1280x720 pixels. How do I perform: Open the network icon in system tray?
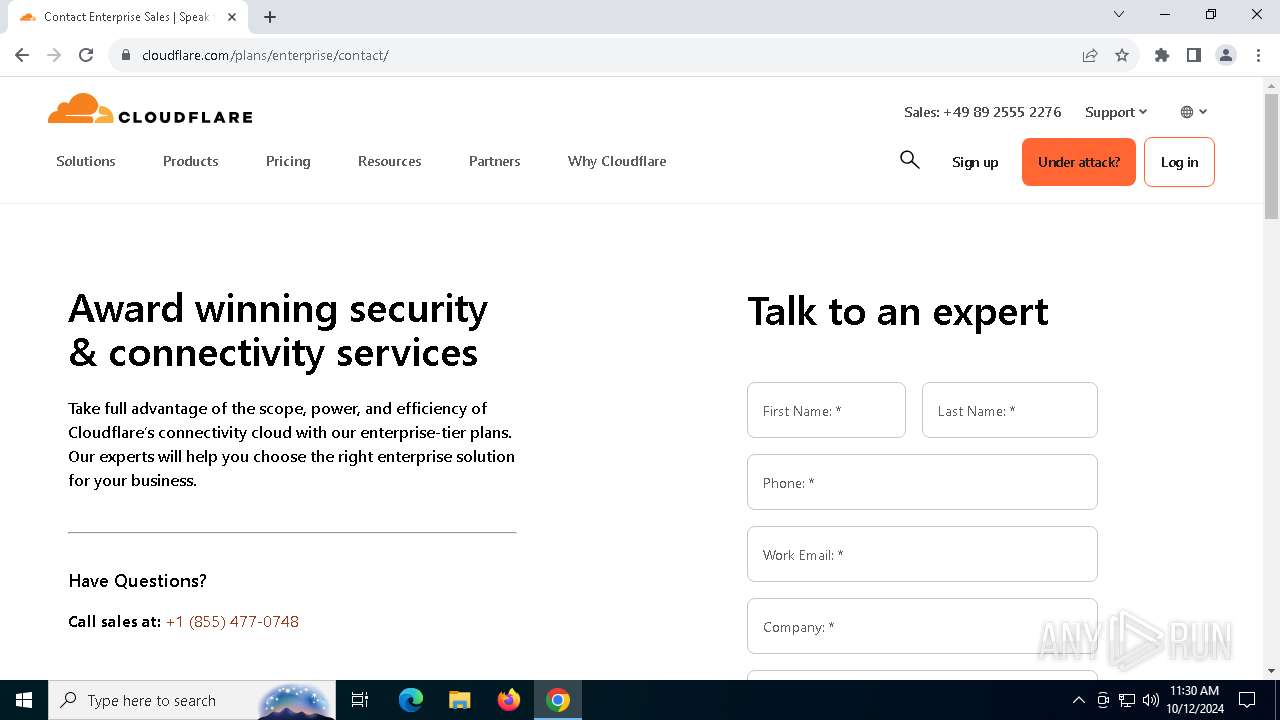[x=1127, y=700]
